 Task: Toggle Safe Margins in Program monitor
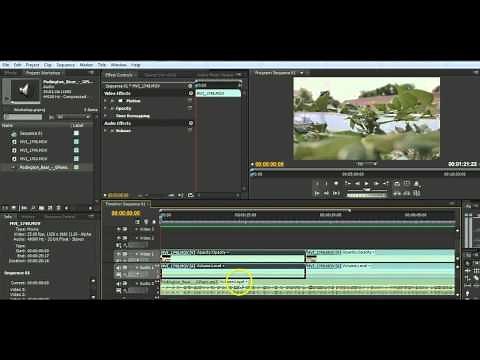point(407,183)
